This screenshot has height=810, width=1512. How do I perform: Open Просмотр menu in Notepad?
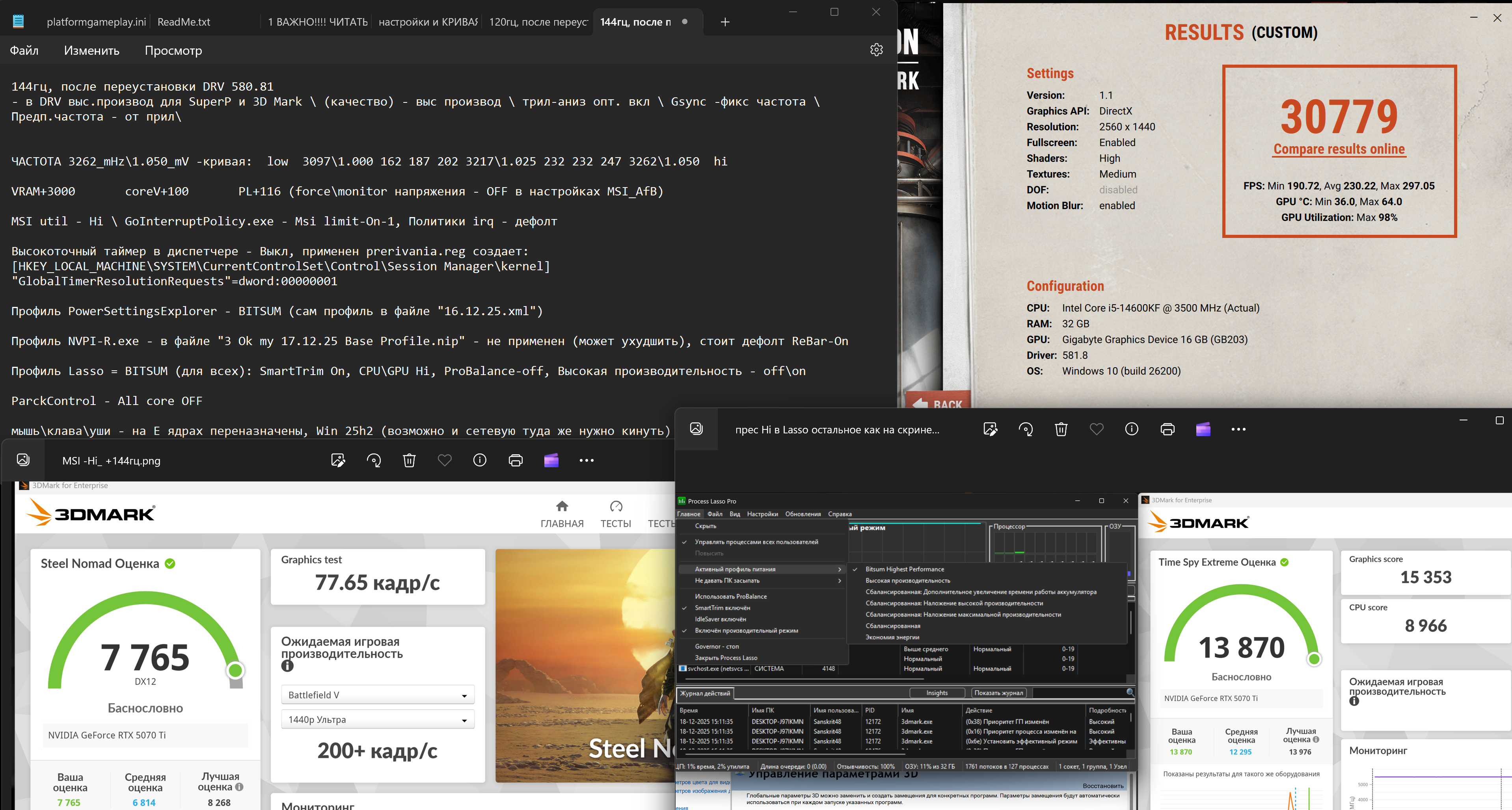[173, 50]
